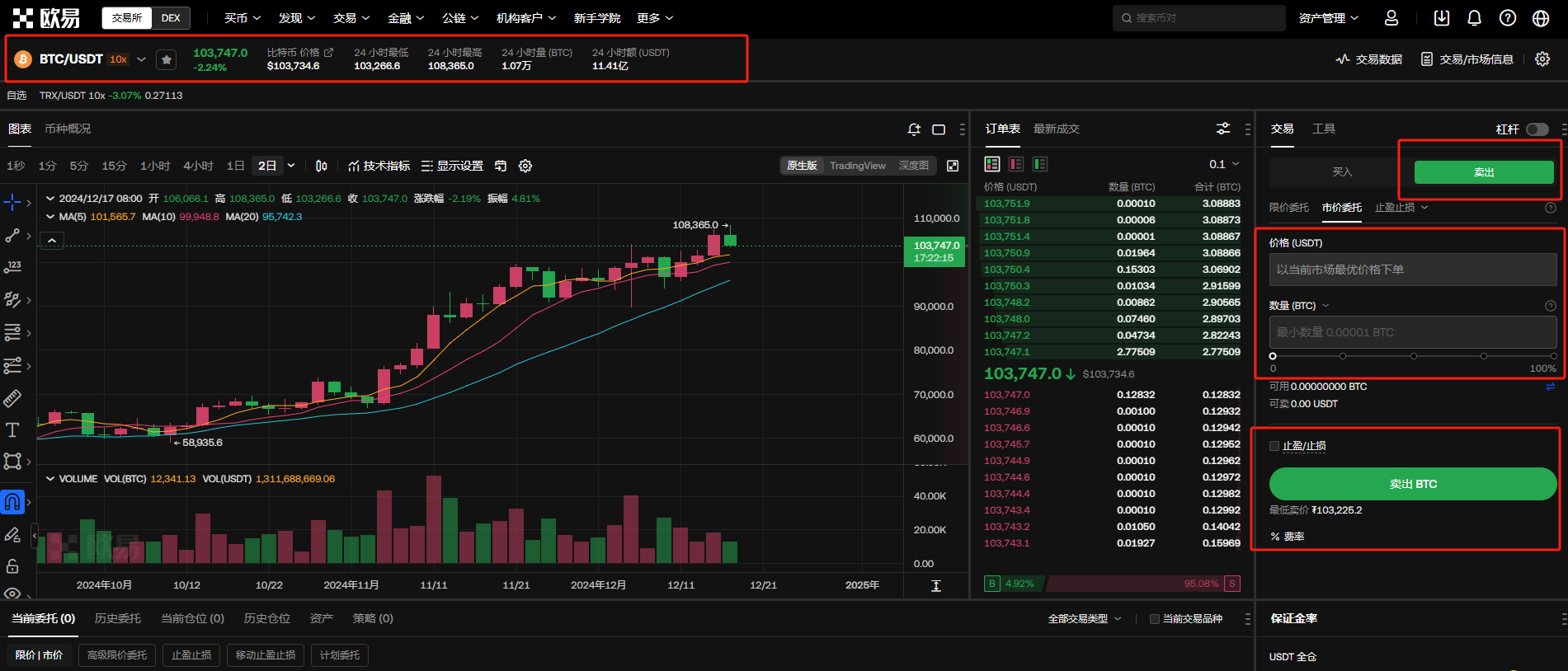
Task: Expand the BTC/USDT pair selector dropdown
Action: [141, 59]
